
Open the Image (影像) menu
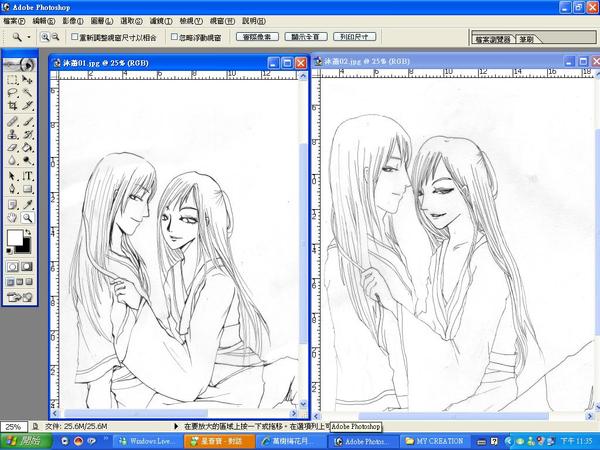(x=73, y=21)
